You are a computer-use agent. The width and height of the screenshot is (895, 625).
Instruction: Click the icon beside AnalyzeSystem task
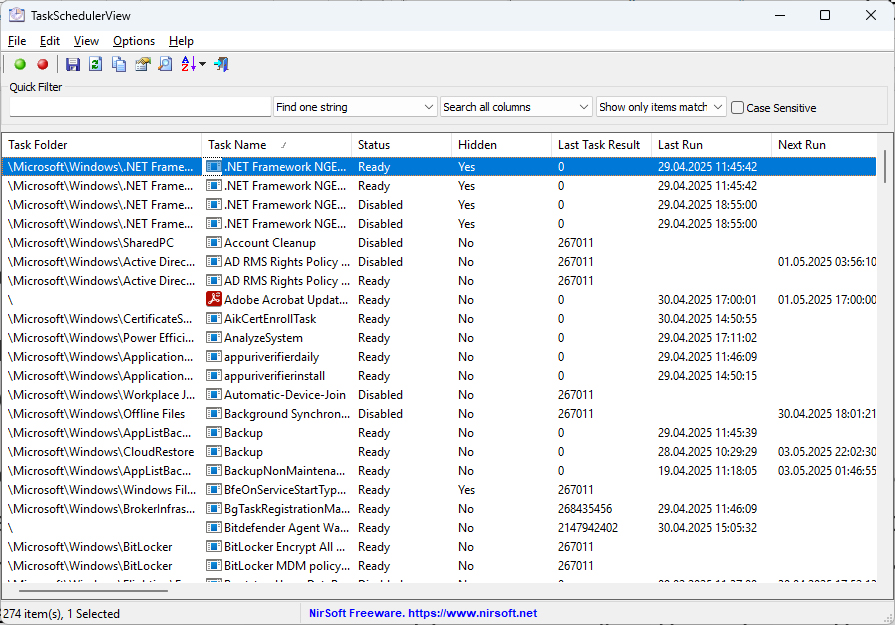[x=214, y=338]
